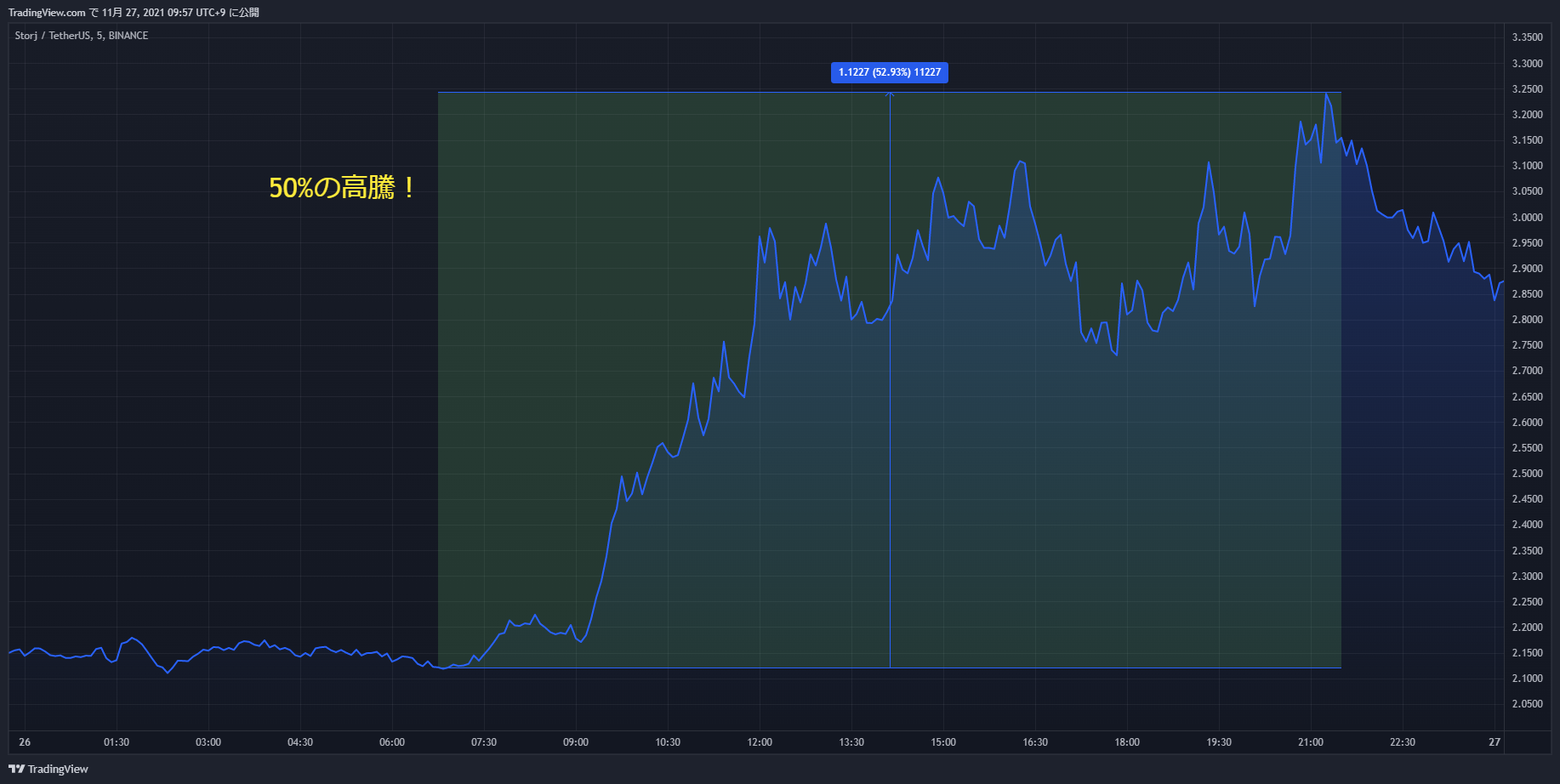1560x784 pixels.
Task: Click the 2.0500 price axis label
Action: [1527, 704]
